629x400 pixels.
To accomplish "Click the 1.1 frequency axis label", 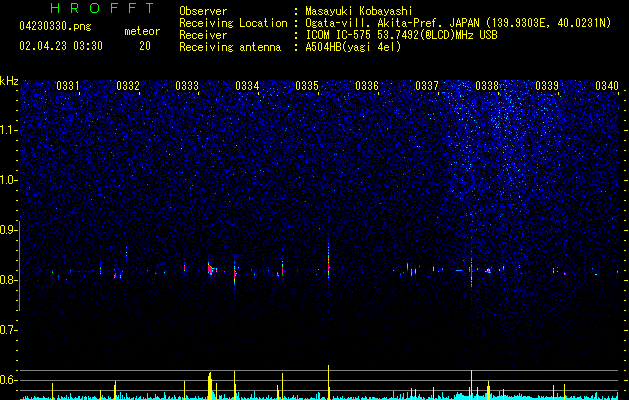I will [x=7, y=130].
